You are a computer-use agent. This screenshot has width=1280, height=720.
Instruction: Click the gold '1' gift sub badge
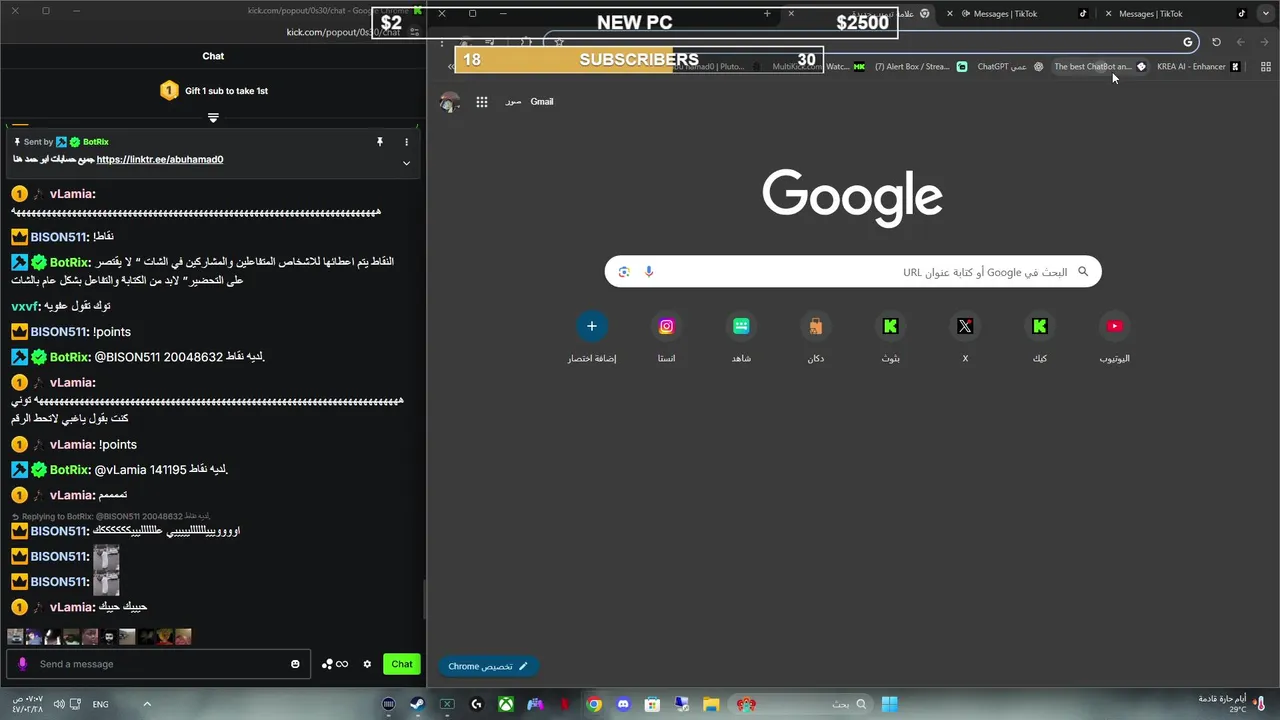click(169, 91)
